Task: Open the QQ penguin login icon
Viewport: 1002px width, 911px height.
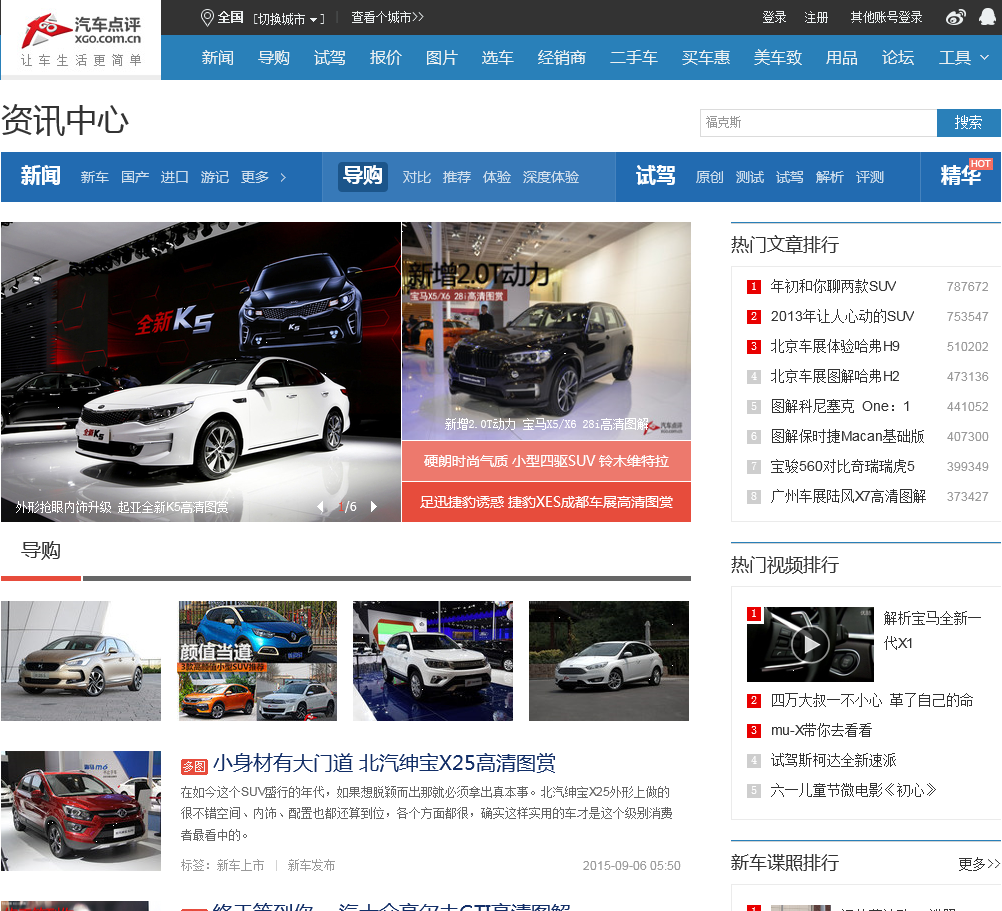Action: click(x=988, y=17)
